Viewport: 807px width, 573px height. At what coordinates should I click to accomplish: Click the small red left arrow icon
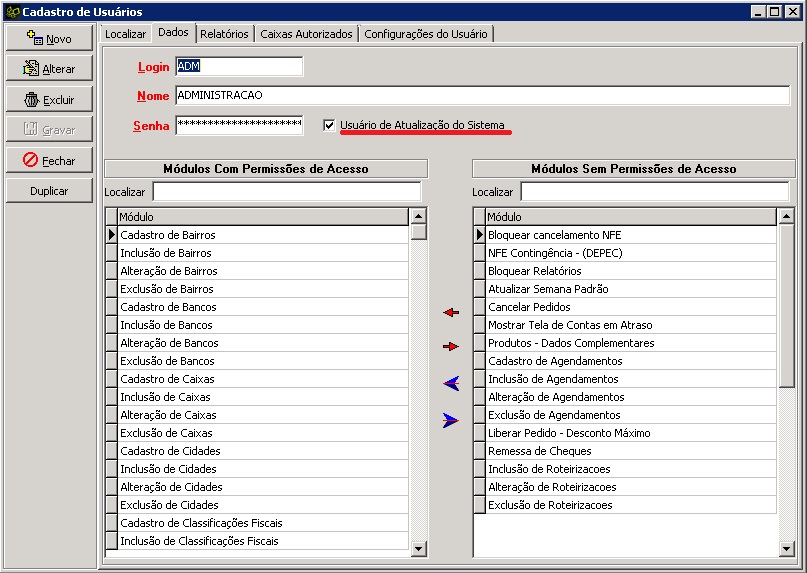click(x=450, y=313)
